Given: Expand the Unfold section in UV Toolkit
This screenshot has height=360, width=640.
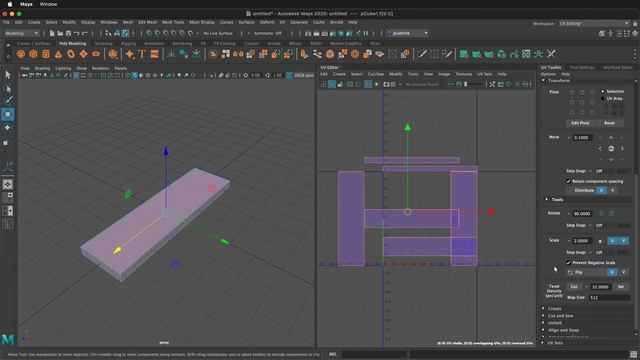Looking at the screenshot, I should [x=543, y=323].
